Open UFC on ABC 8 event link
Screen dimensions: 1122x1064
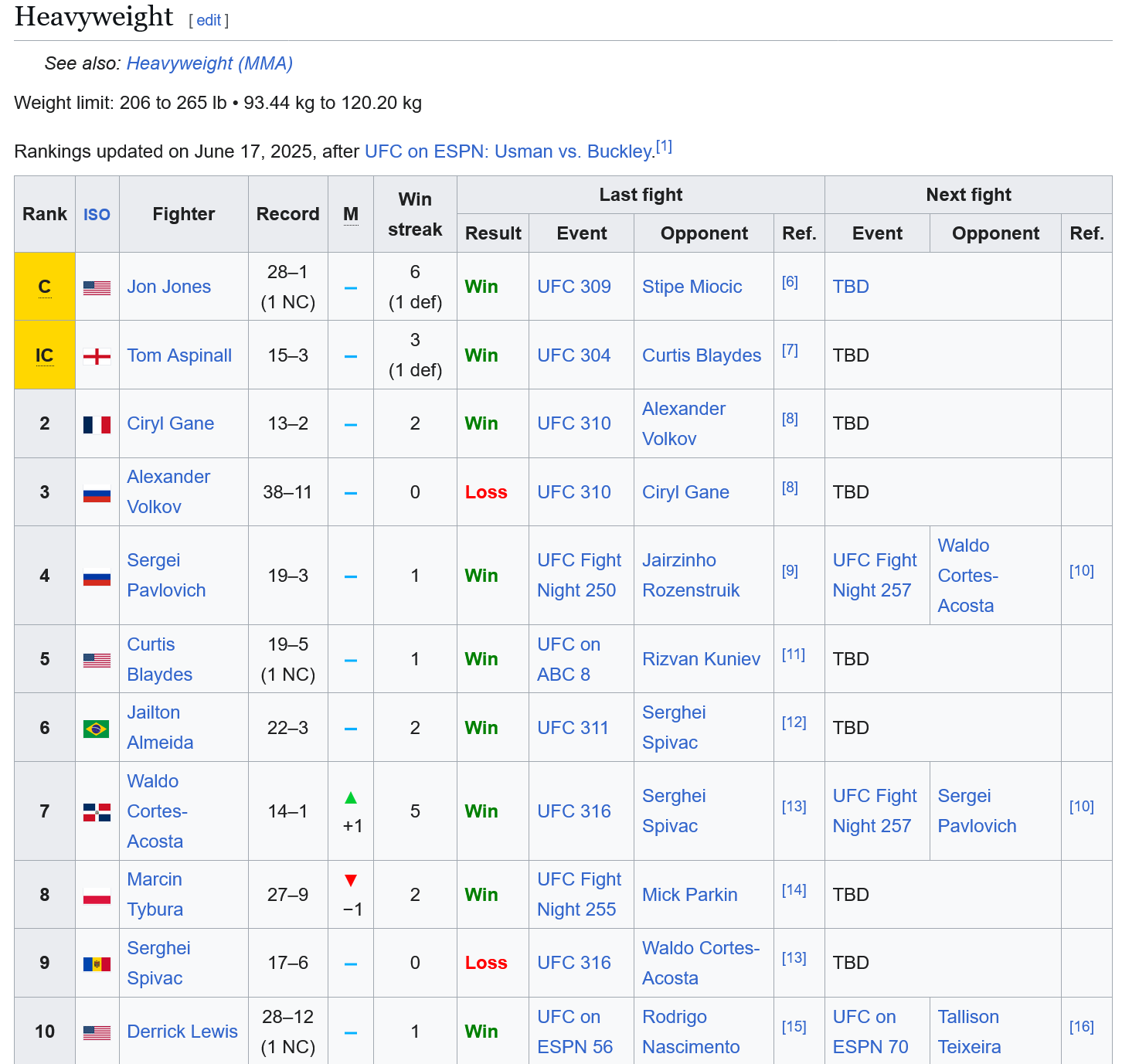(569, 659)
